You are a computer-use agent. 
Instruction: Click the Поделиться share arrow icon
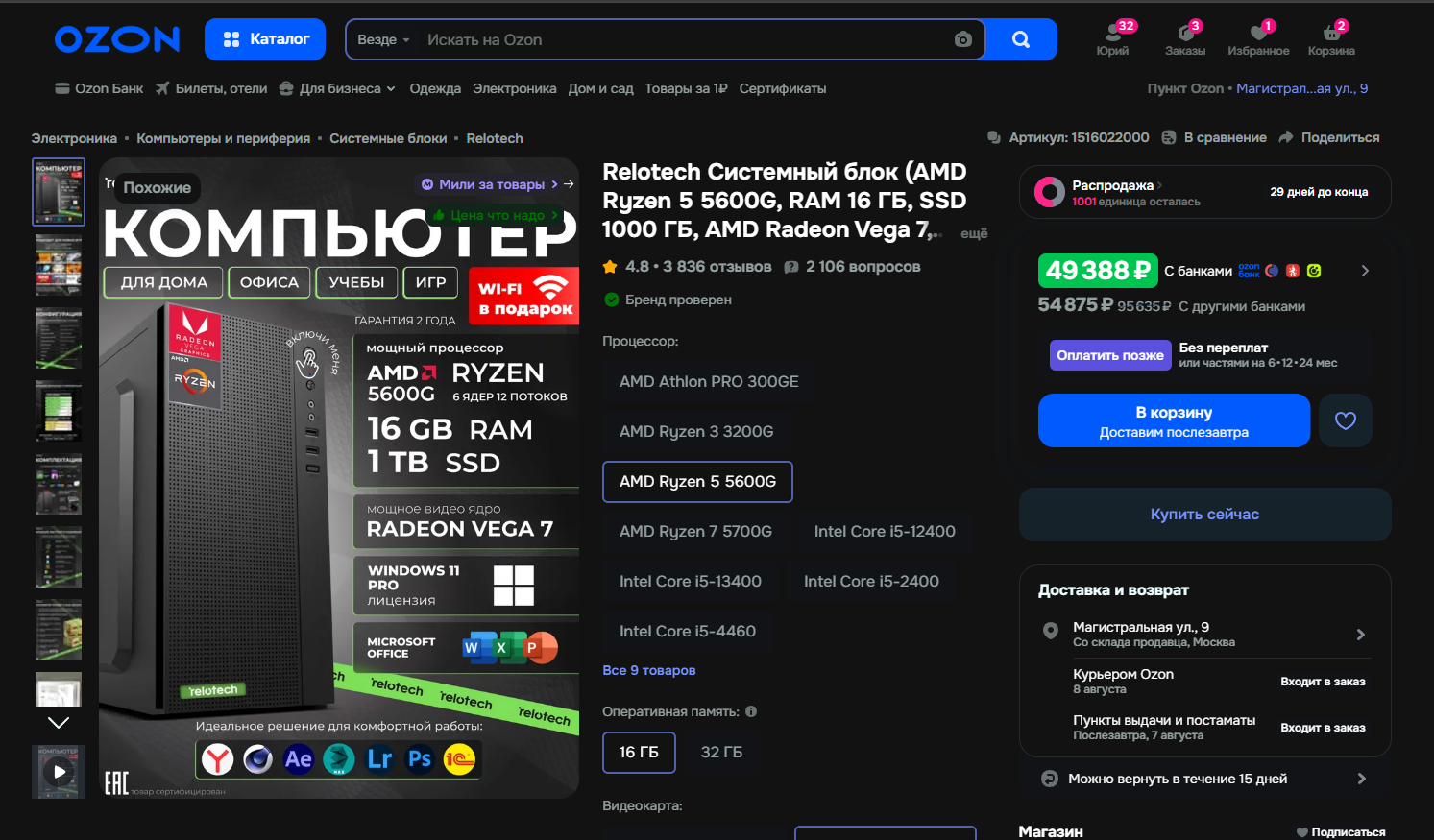point(1286,137)
